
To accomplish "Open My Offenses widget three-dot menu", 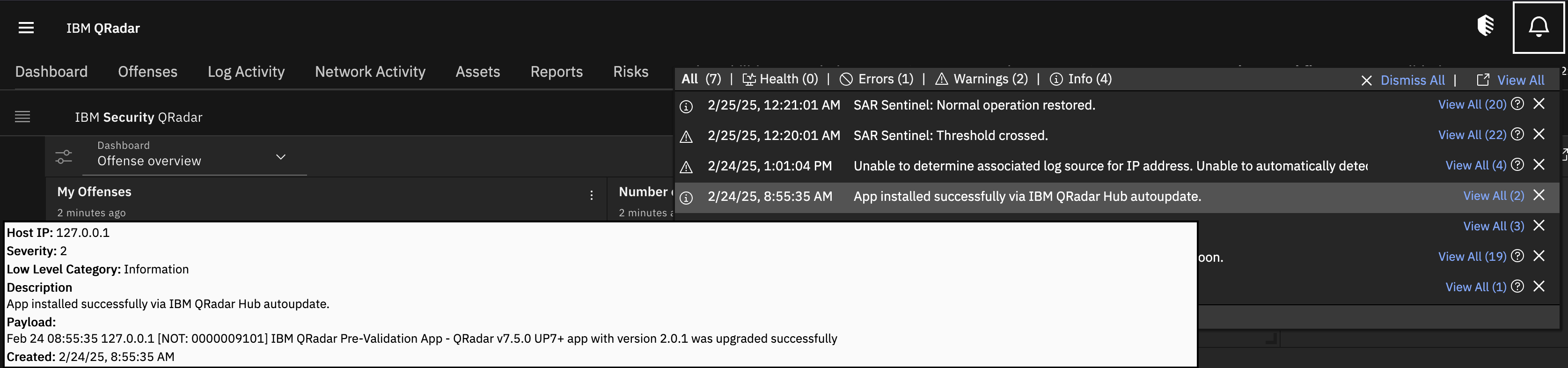I will click(x=592, y=195).
